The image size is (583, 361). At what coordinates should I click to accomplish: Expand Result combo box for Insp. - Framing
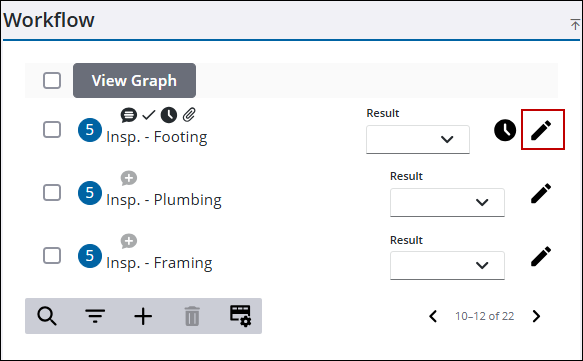pyautogui.click(x=447, y=265)
